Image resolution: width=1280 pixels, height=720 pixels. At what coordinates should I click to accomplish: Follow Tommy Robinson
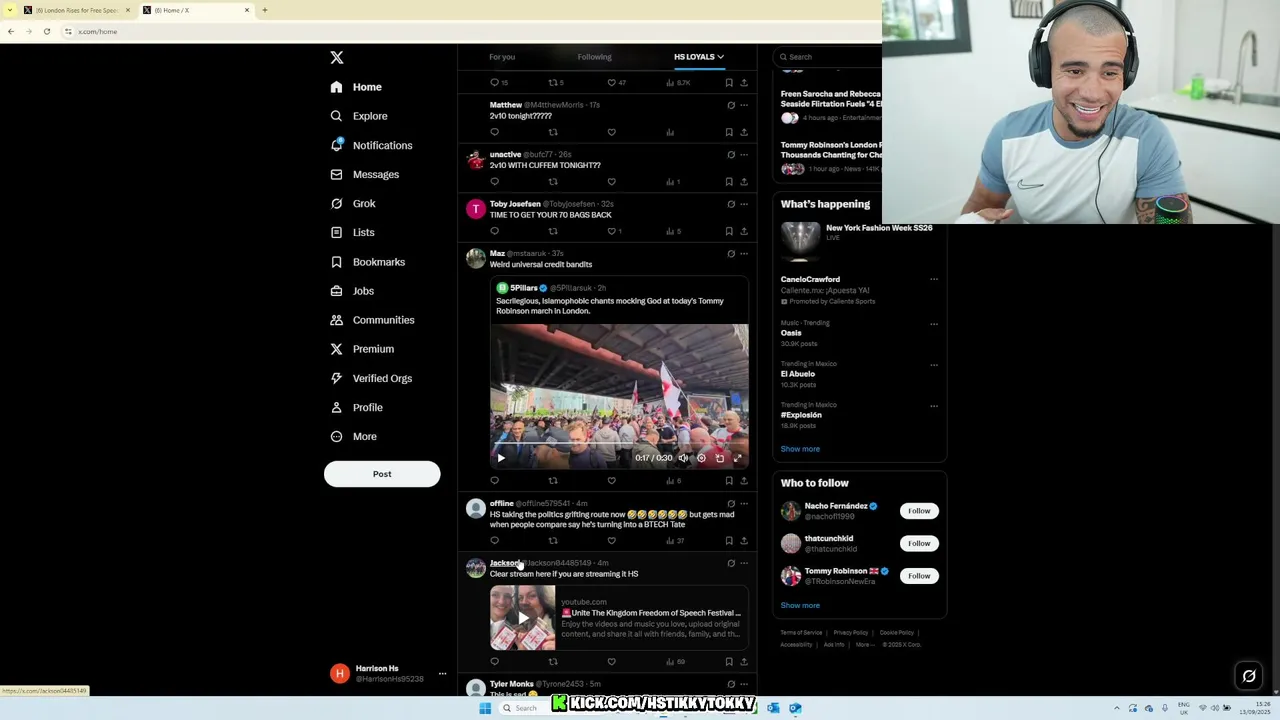(x=919, y=576)
